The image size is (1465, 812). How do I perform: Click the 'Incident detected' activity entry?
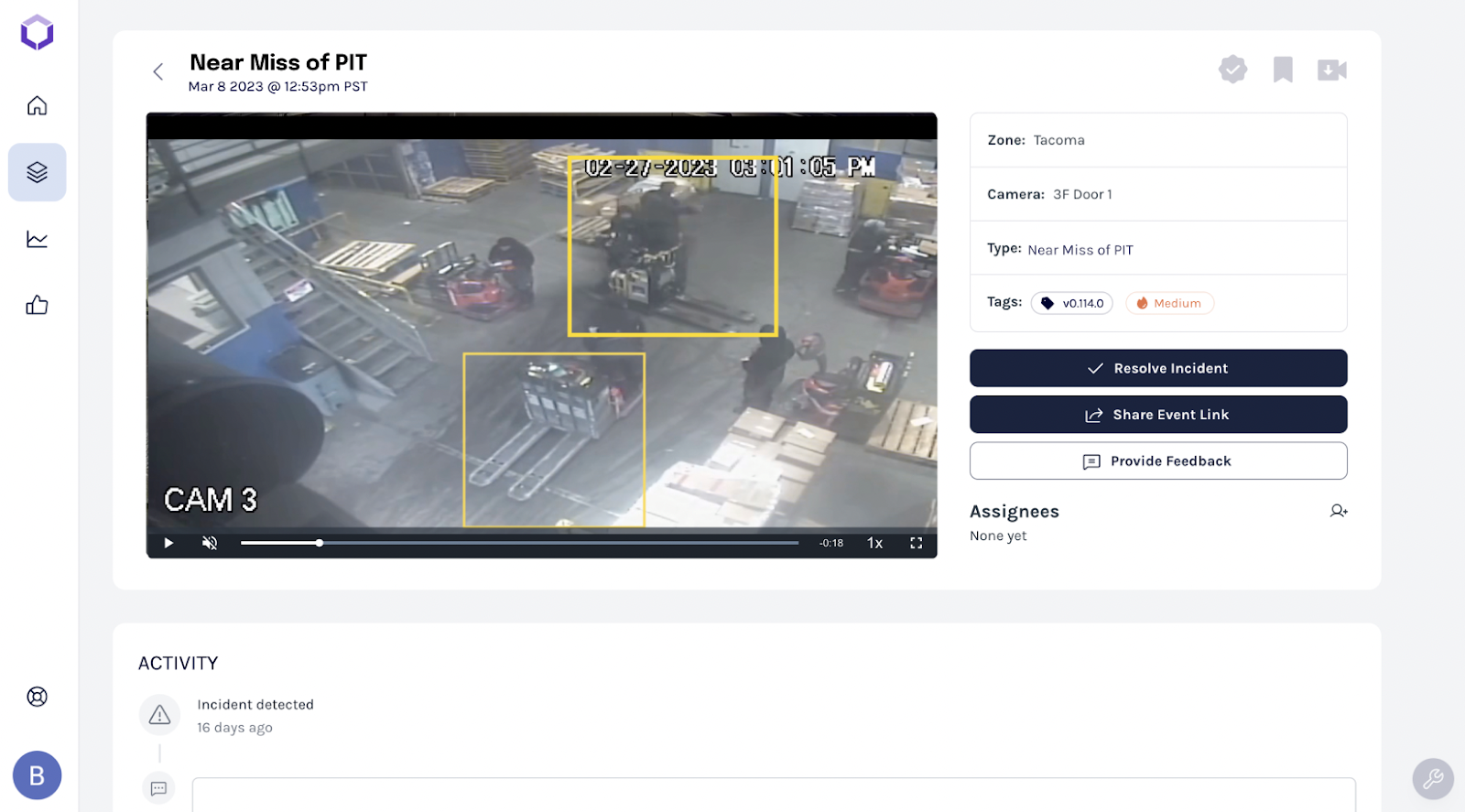pyautogui.click(x=255, y=704)
